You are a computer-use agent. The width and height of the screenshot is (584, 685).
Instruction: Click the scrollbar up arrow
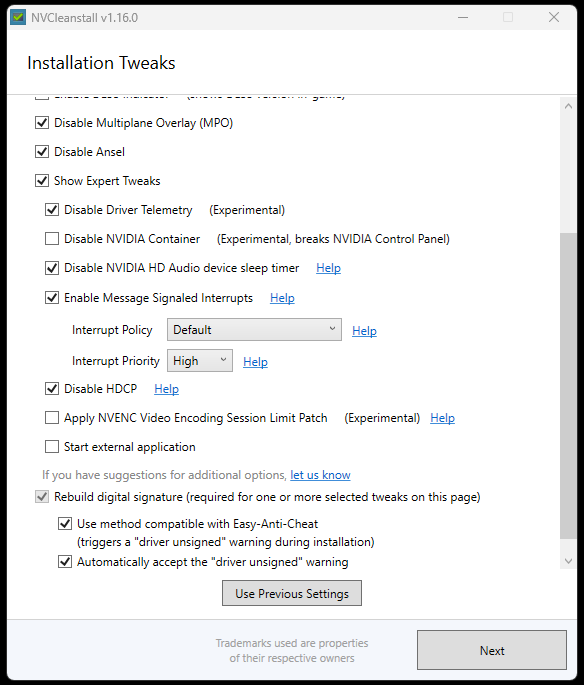(568, 106)
